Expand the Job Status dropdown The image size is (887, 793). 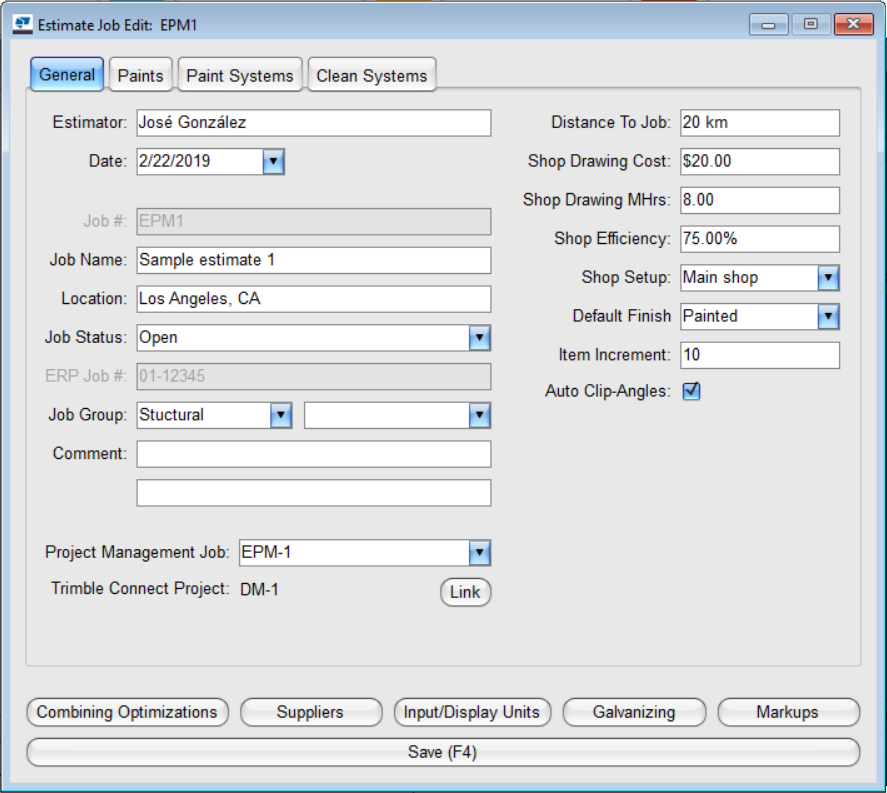coord(480,338)
